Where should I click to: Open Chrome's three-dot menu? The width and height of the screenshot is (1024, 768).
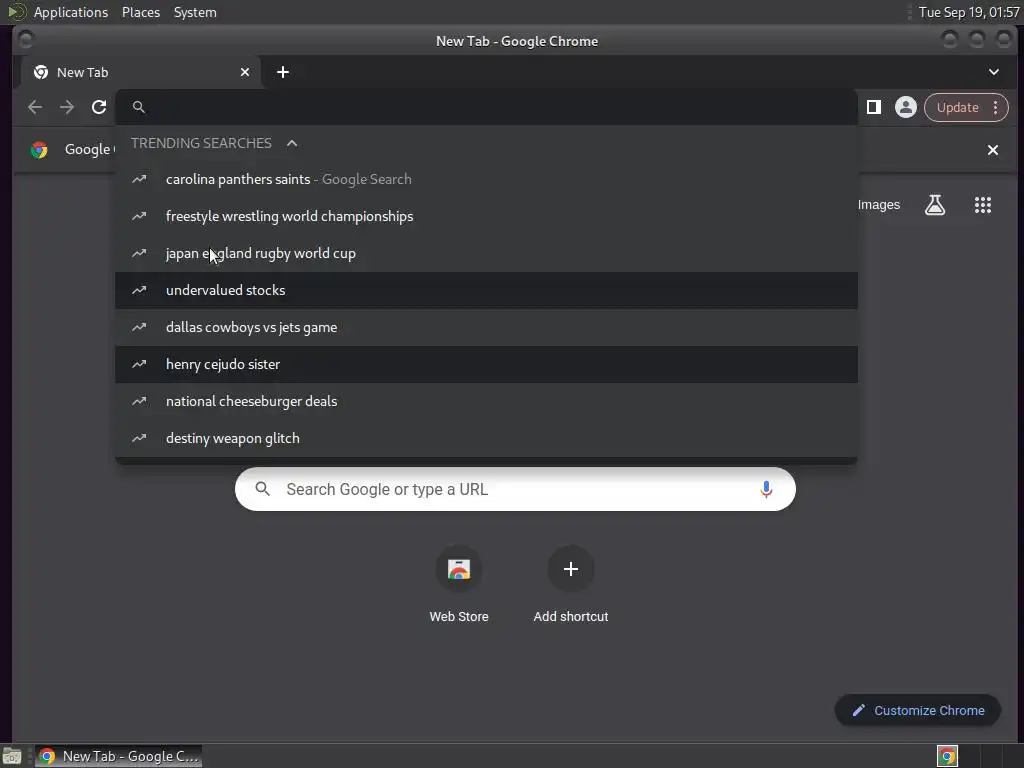point(995,108)
